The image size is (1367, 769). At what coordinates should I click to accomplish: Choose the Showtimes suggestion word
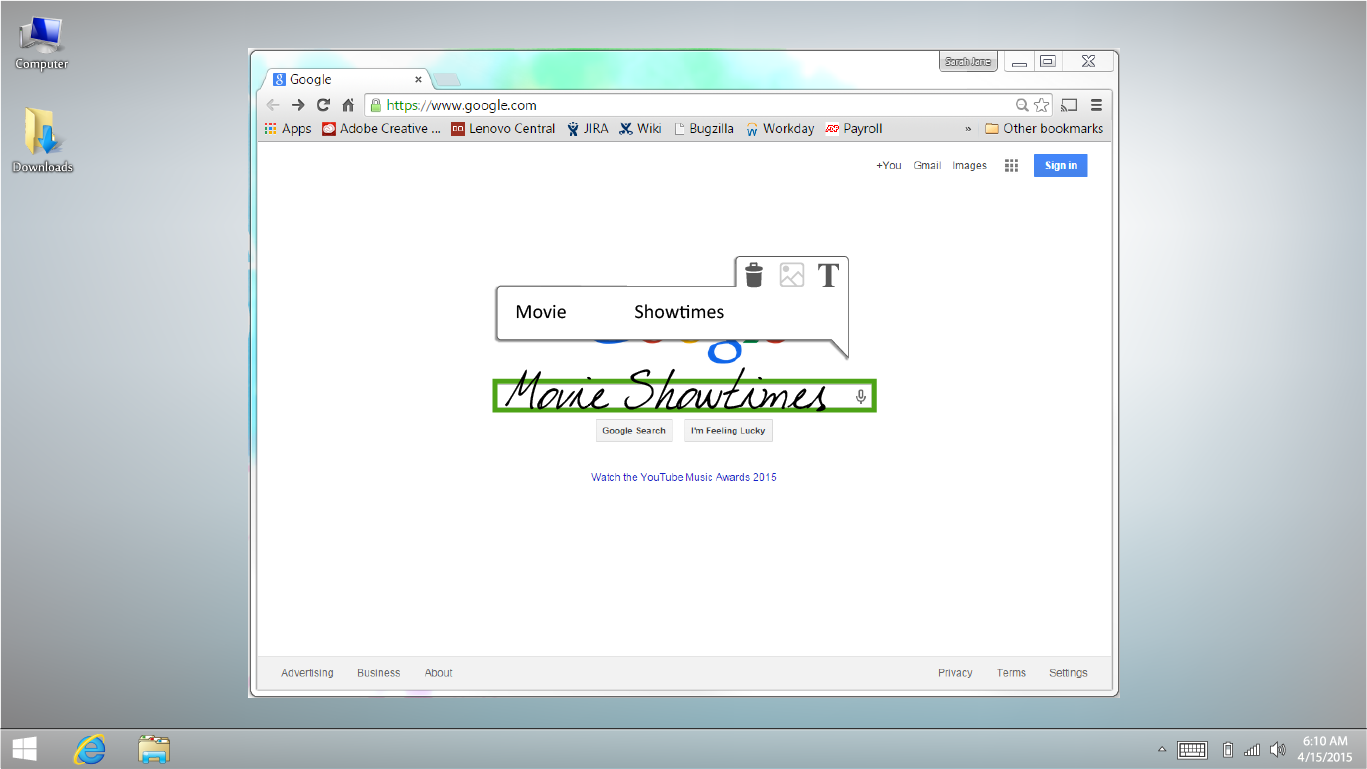point(678,312)
